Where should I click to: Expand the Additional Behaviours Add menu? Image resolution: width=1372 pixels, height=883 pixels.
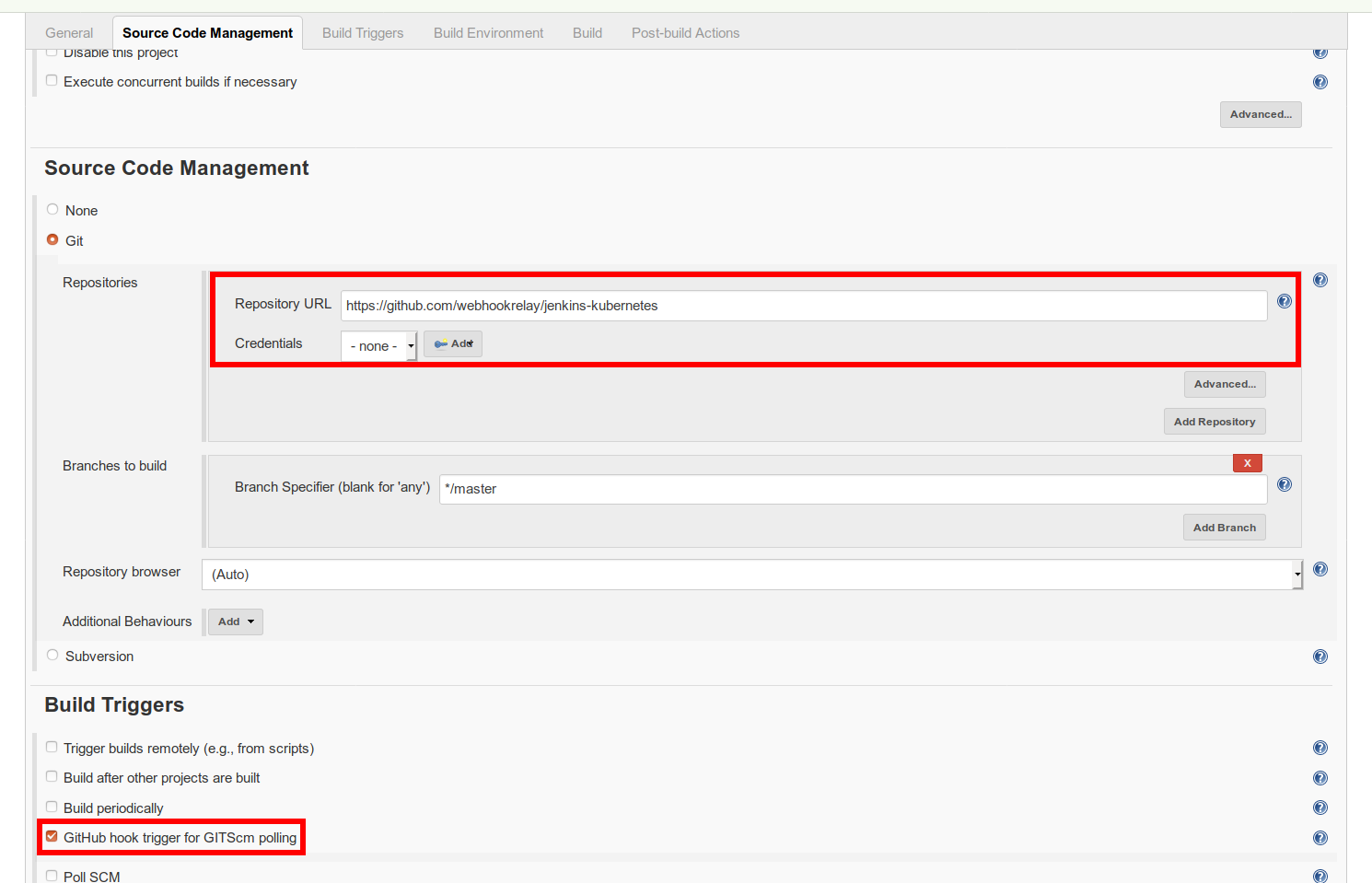[235, 622]
